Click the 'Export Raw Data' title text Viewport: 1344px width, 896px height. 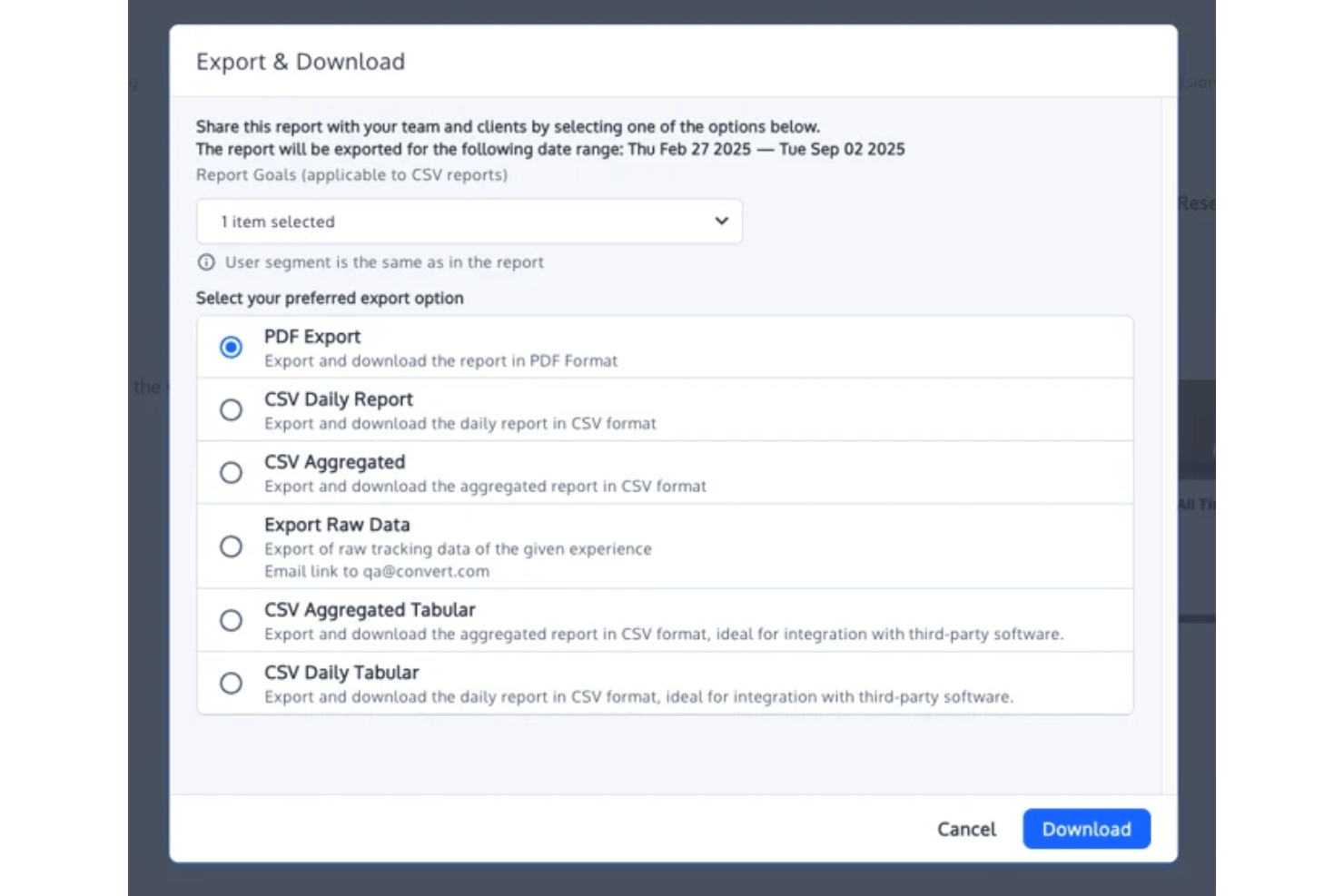[x=337, y=525]
